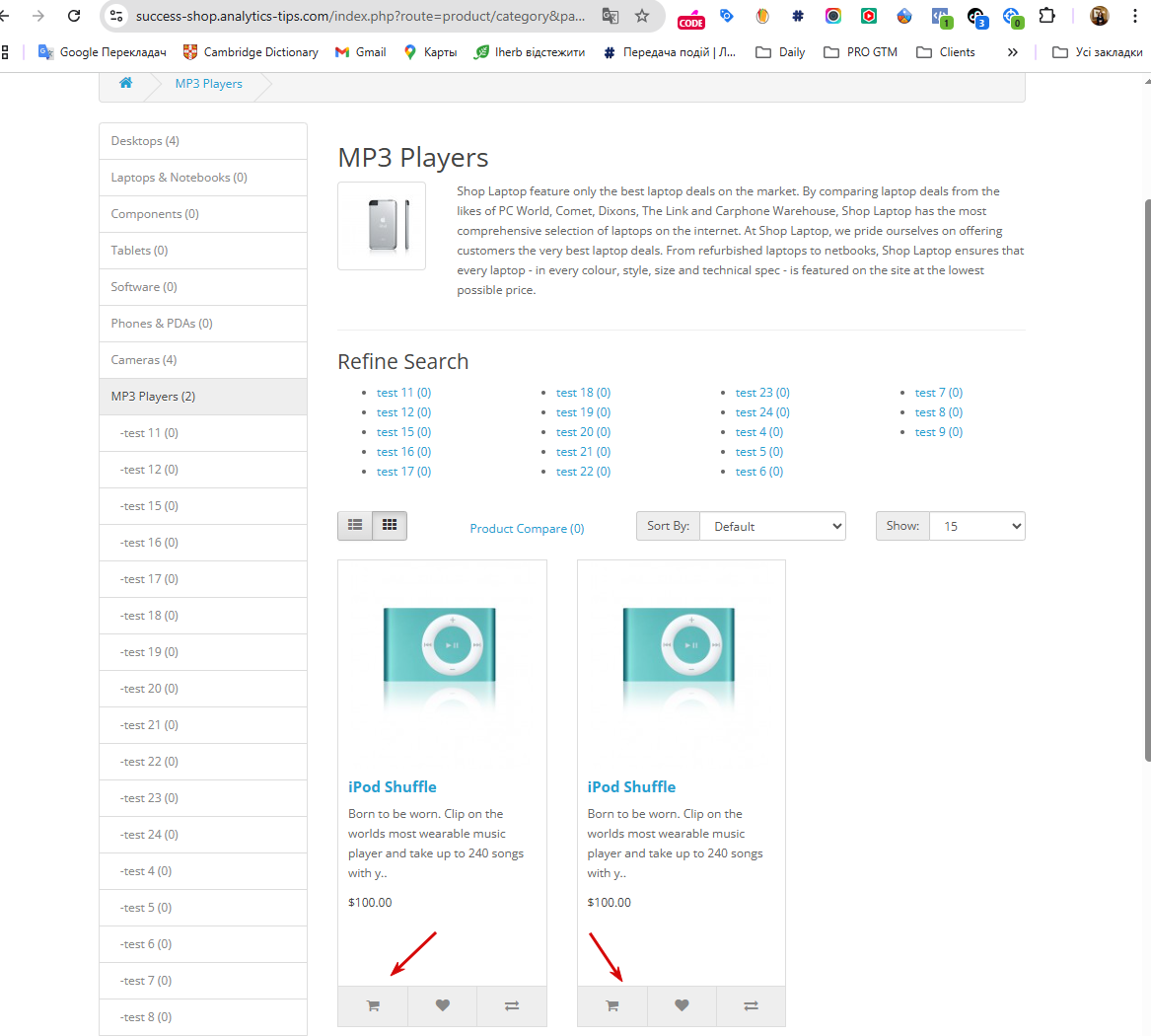This screenshot has height=1036, width=1151.
Task: Compare the first iPod Shuffle product
Action: coord(512,1005)
